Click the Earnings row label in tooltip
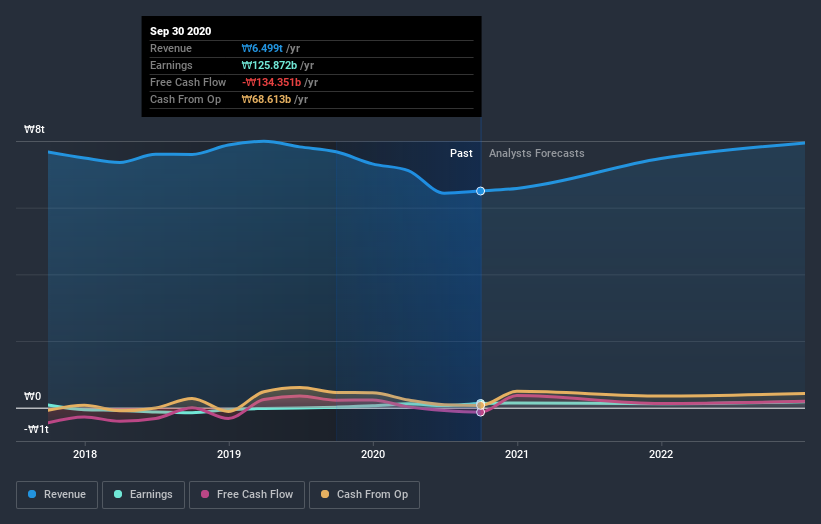 coord(171,65)
